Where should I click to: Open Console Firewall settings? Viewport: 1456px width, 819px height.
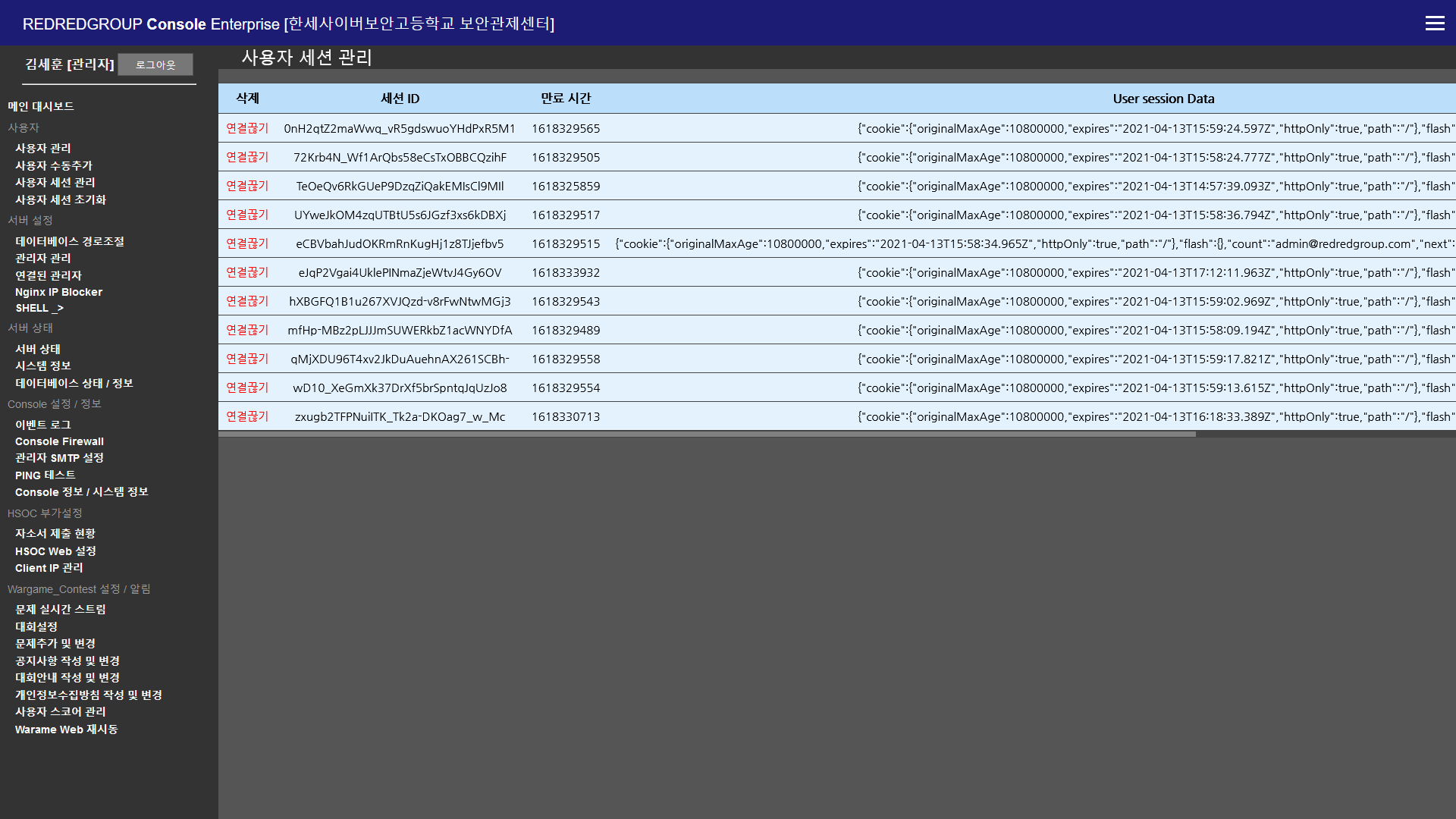(59, 441)
